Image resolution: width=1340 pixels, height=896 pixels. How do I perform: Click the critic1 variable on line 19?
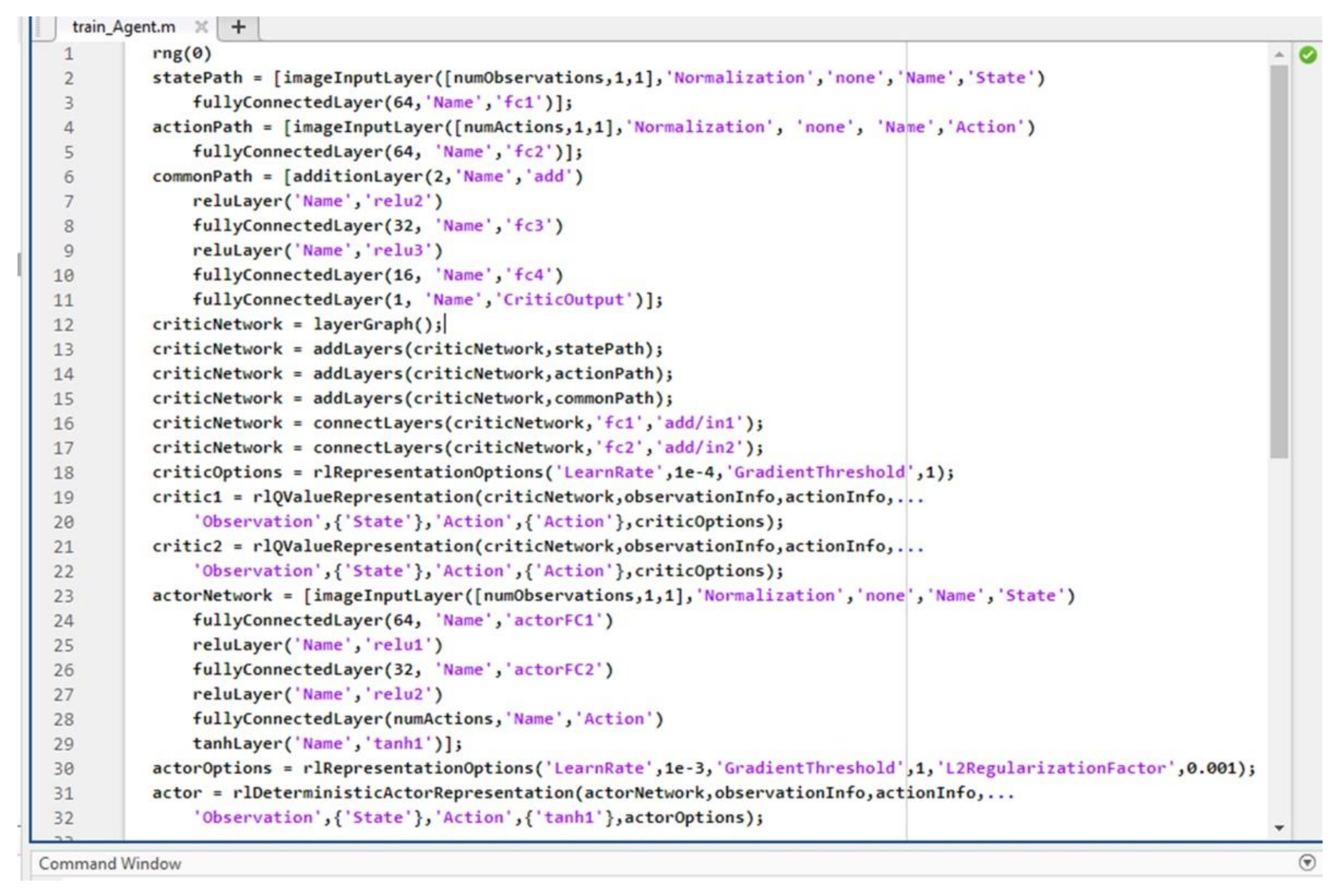pos(187,497)
